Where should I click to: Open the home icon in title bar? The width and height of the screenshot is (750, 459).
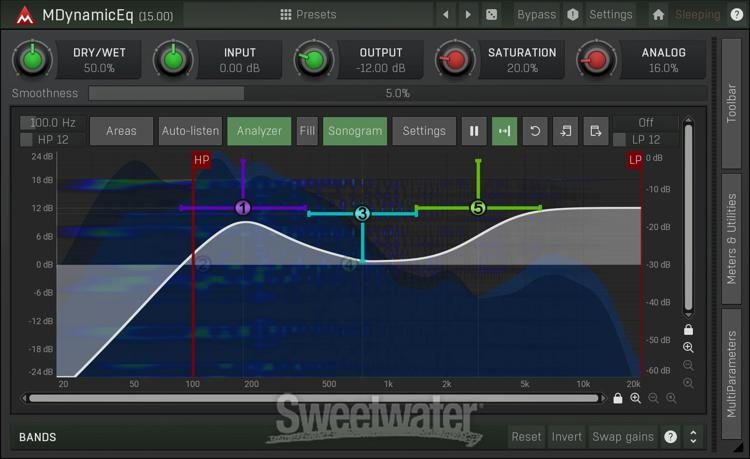click(x=658, y=15)
